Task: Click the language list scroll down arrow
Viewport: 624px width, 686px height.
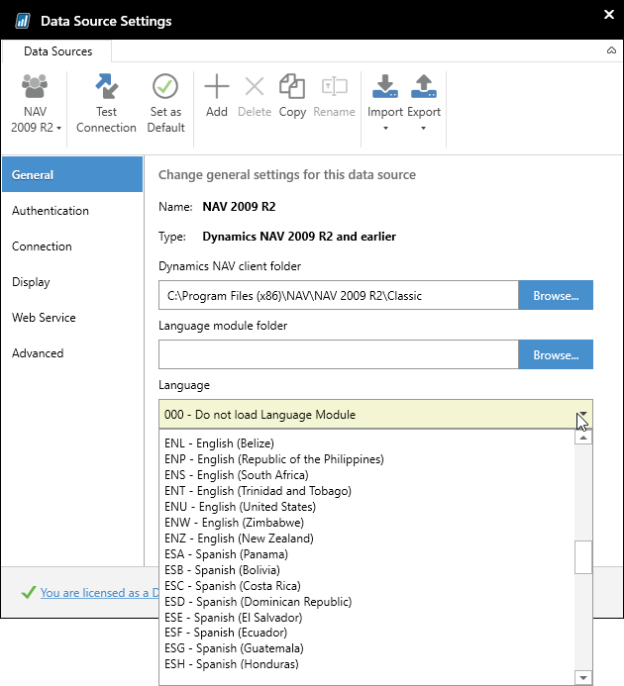Action: [x=583, y=678]
